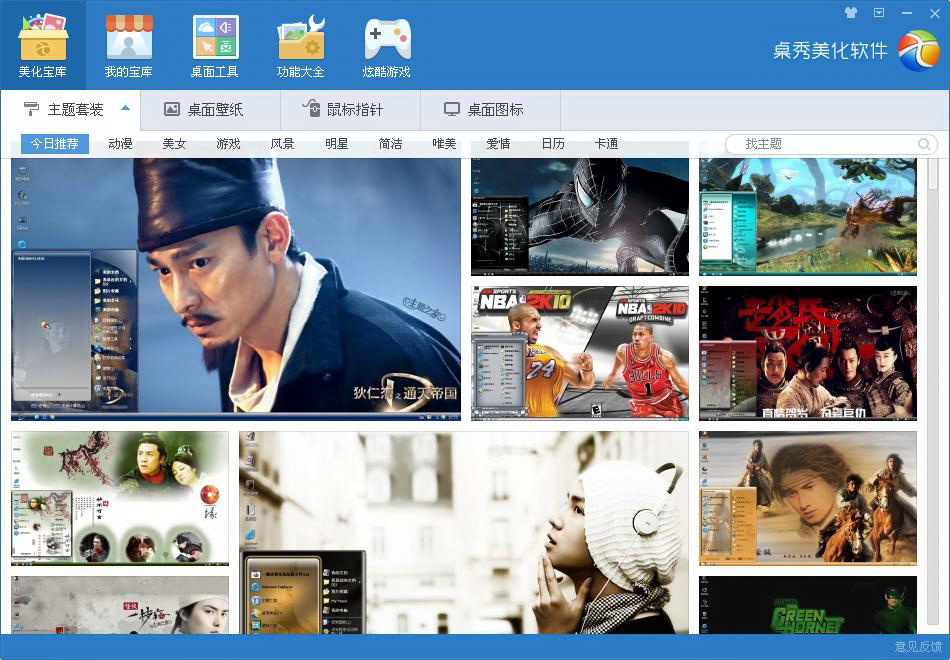Open the black Spider-Man theme thumbnail
Image resolution: width=950 pixels, height=660 pixels.
580,216
